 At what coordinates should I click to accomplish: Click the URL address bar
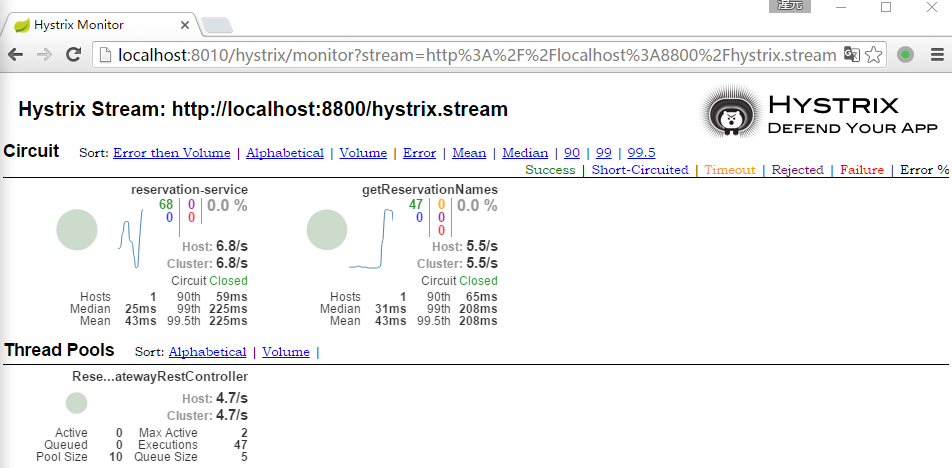tap(477, 55)
